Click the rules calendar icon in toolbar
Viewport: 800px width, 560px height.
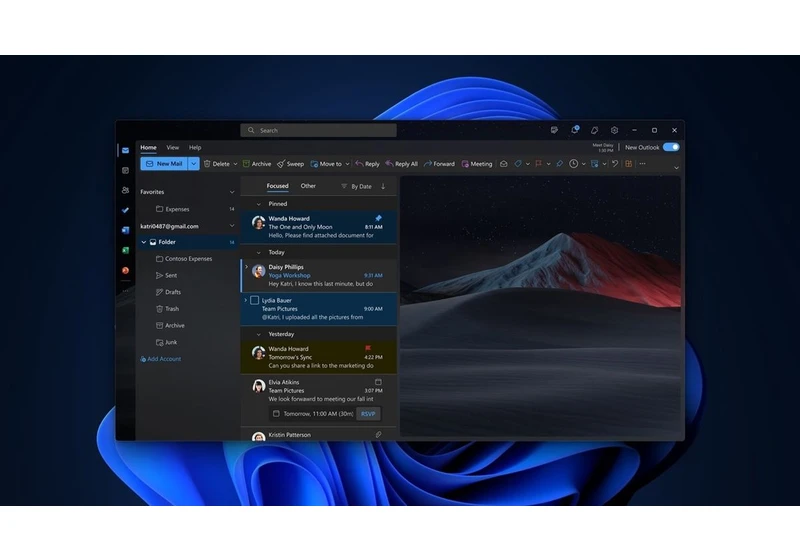[594, 164]
